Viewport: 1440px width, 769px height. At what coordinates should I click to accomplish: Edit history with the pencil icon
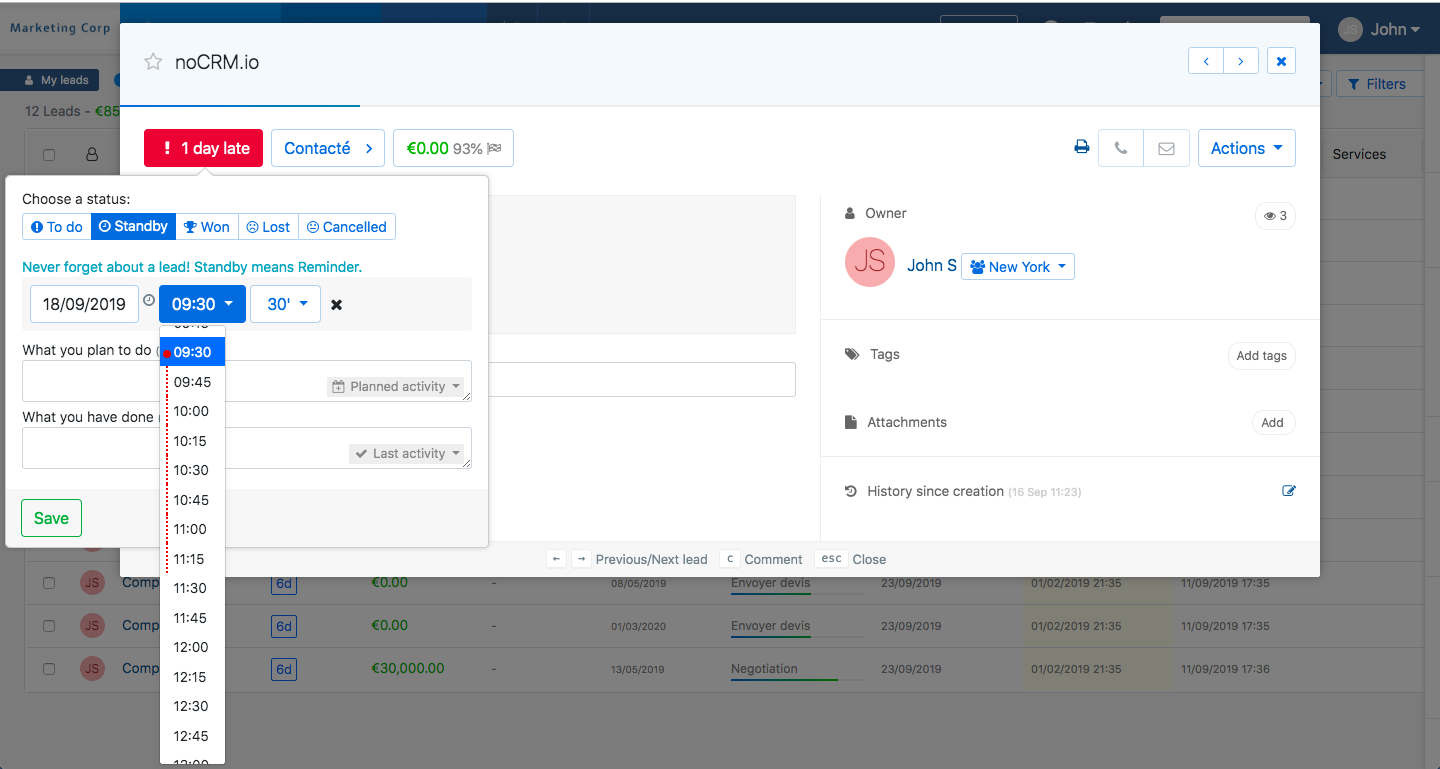(1289, 491)
